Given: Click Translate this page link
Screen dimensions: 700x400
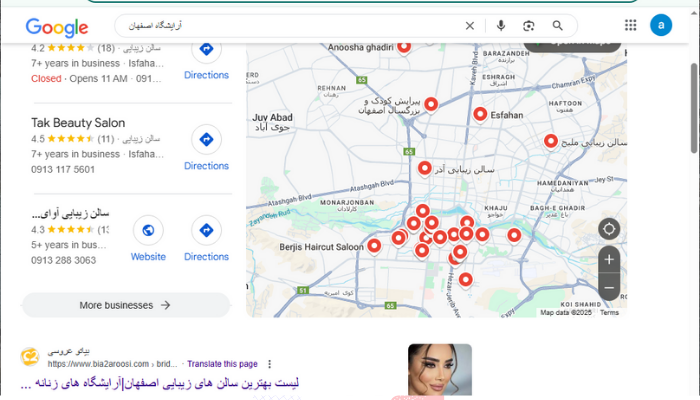Looking at the screenshot, I should coord(222,364).
